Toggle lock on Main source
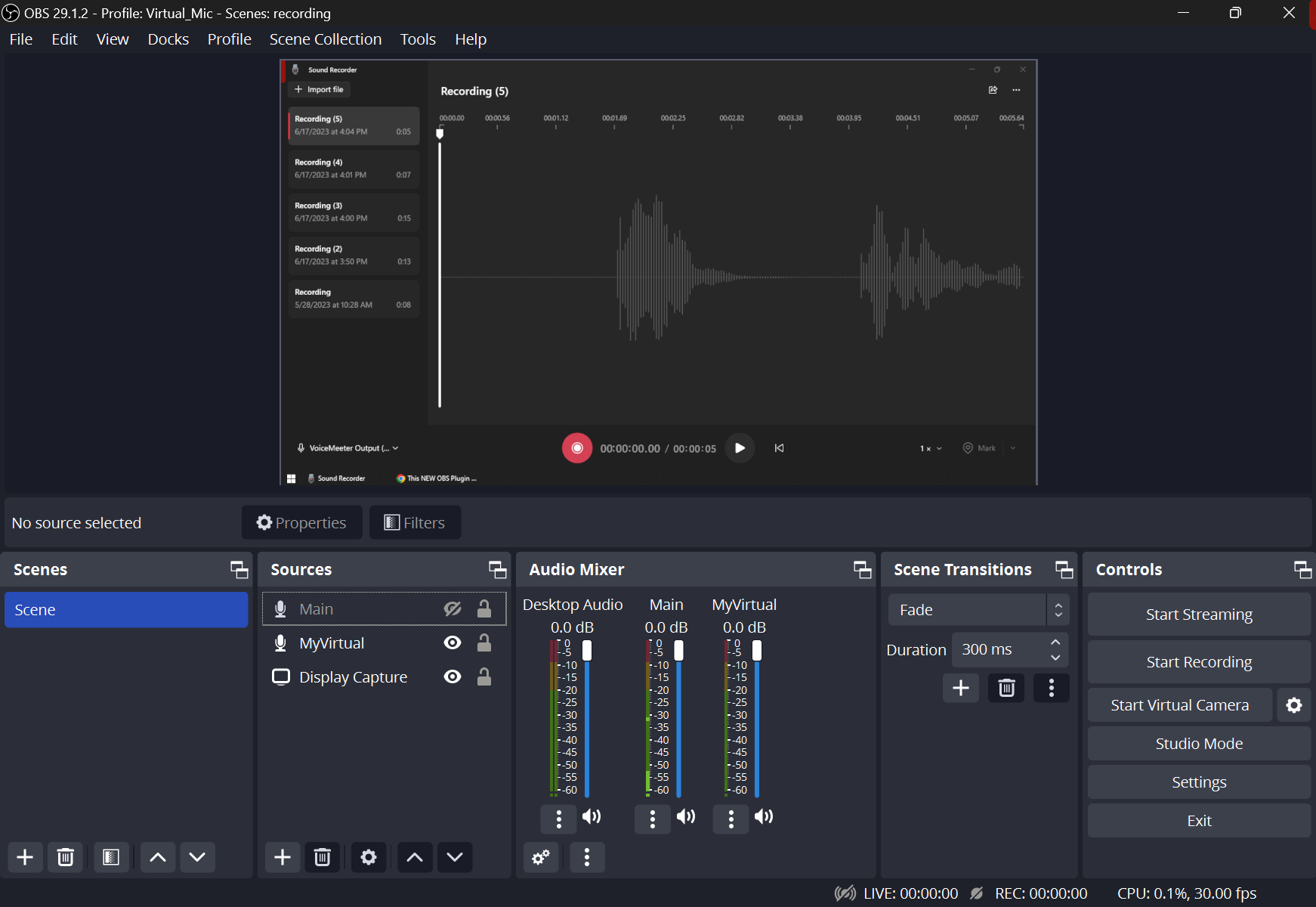This screenshot has width=1316, height=907. pyautogui.click(x=484, y=608)
